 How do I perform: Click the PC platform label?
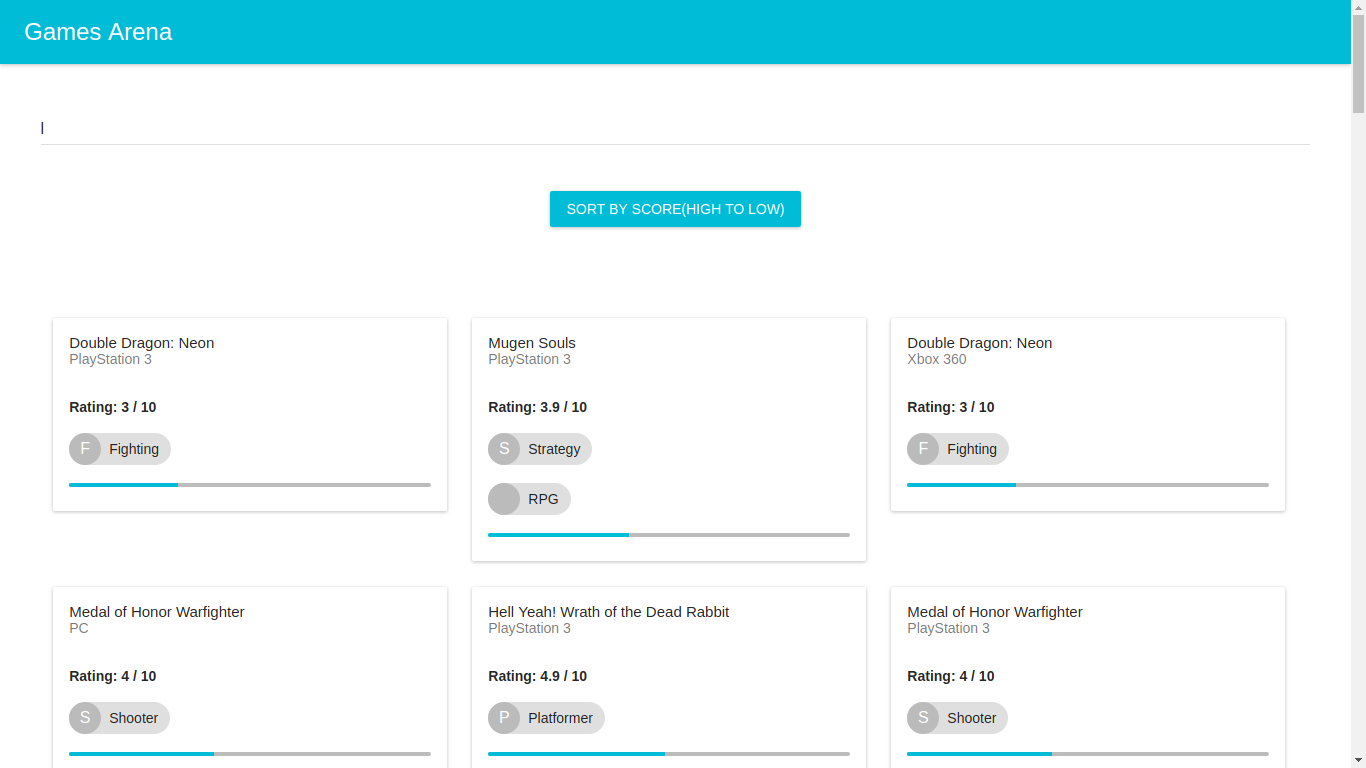pos(79,628)
